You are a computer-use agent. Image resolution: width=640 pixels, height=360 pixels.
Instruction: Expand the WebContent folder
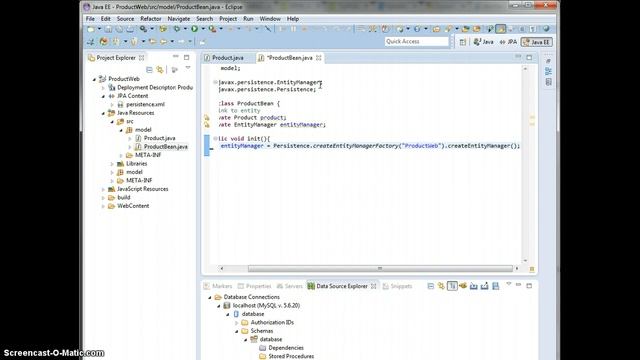point(103,206)
